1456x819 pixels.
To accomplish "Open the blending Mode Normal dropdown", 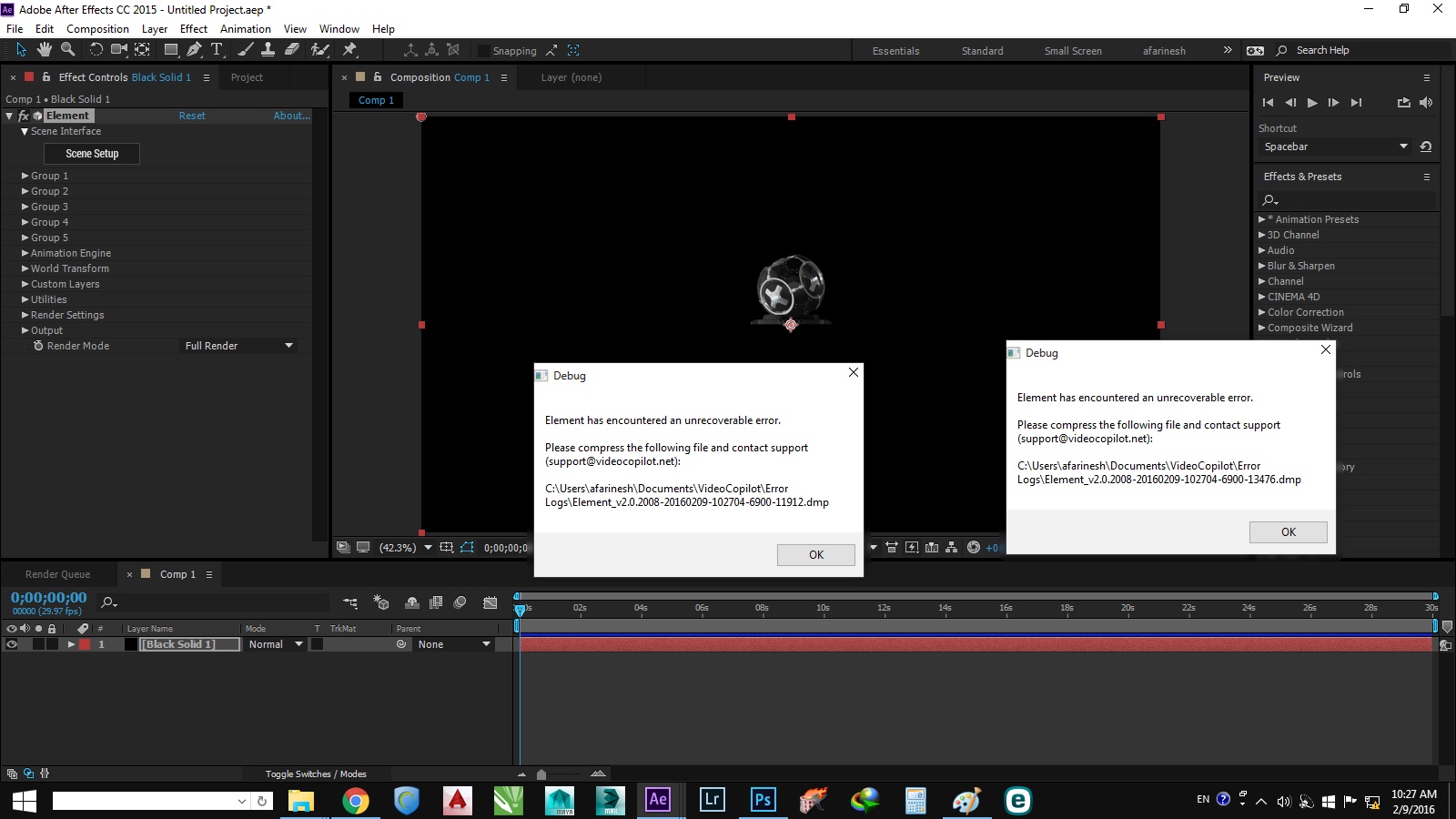I will 276,644.
